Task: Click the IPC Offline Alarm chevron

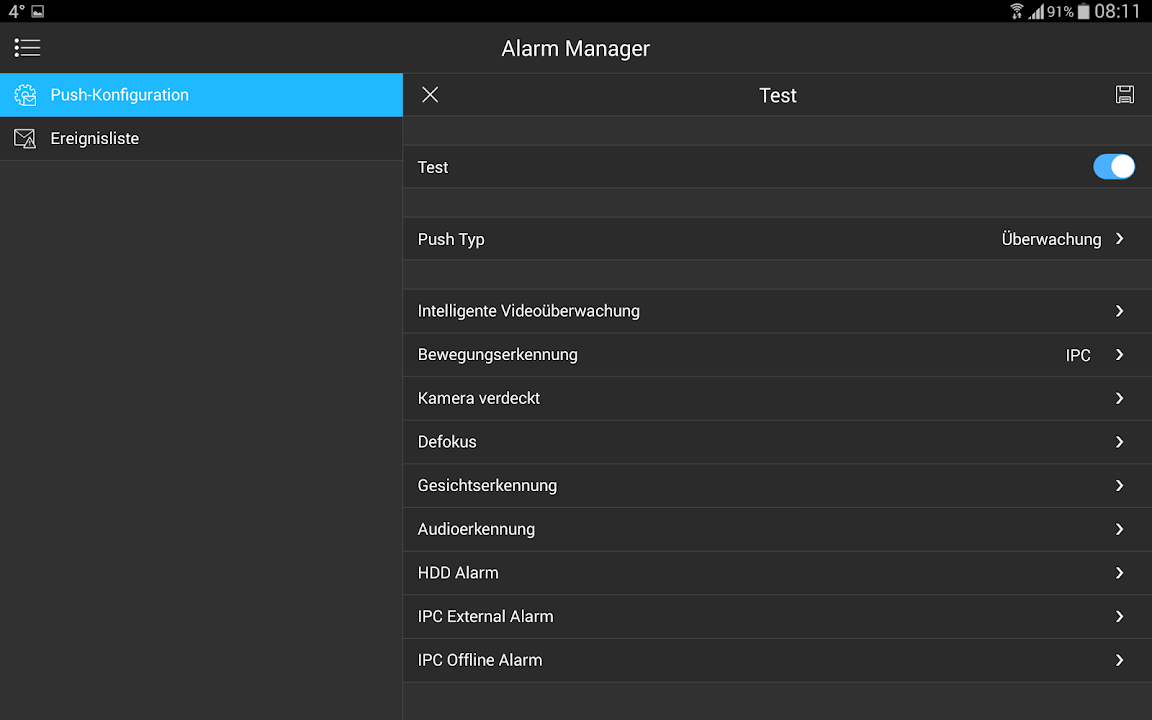Action: 1119,660
